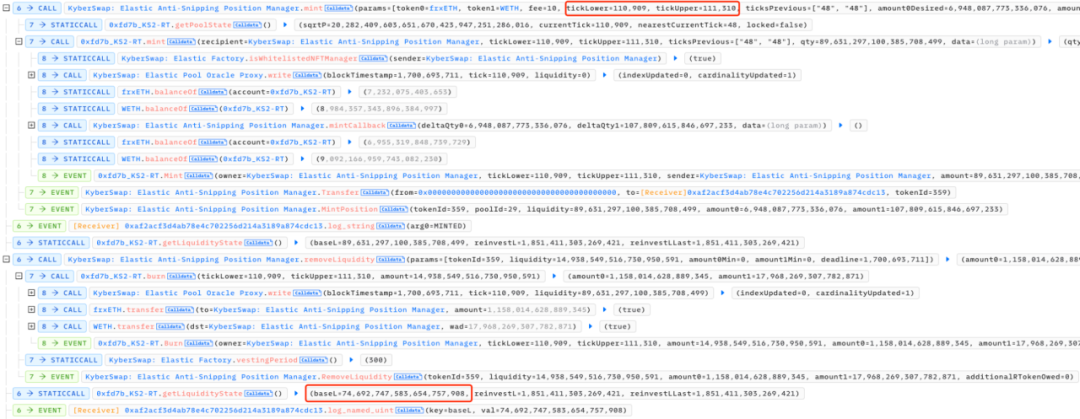
Task: Open Calldata badge of 0xfd7b_KS2-RT.Burn event
Action: pos(196,343)
